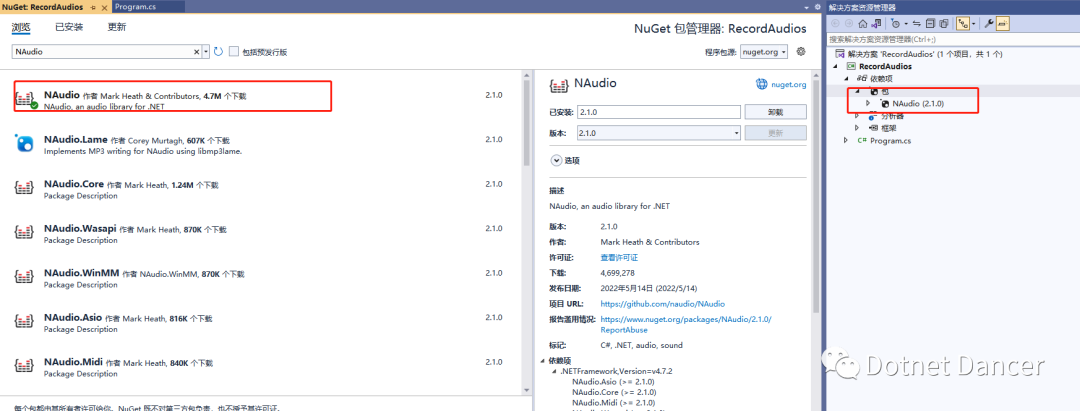Open the github.com/naudio/NAudio project URL
Image resolution: width=1080 pixels, height=411 pixels.
663,304
